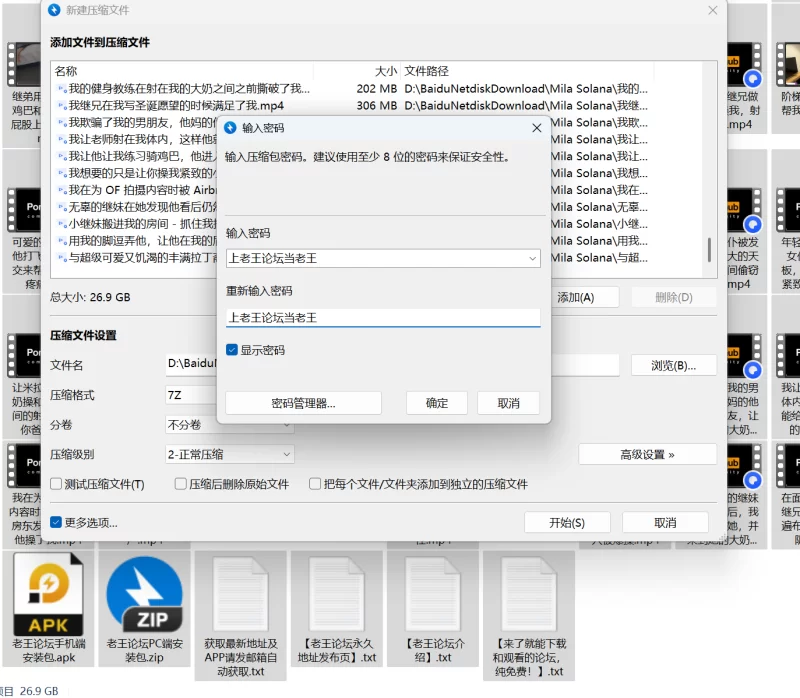This screenshot has height=698, width=800.
Task: Tick the 压缩后删除原始文件 checkbox
Action: pyautogui.click(x=181, y=484)
